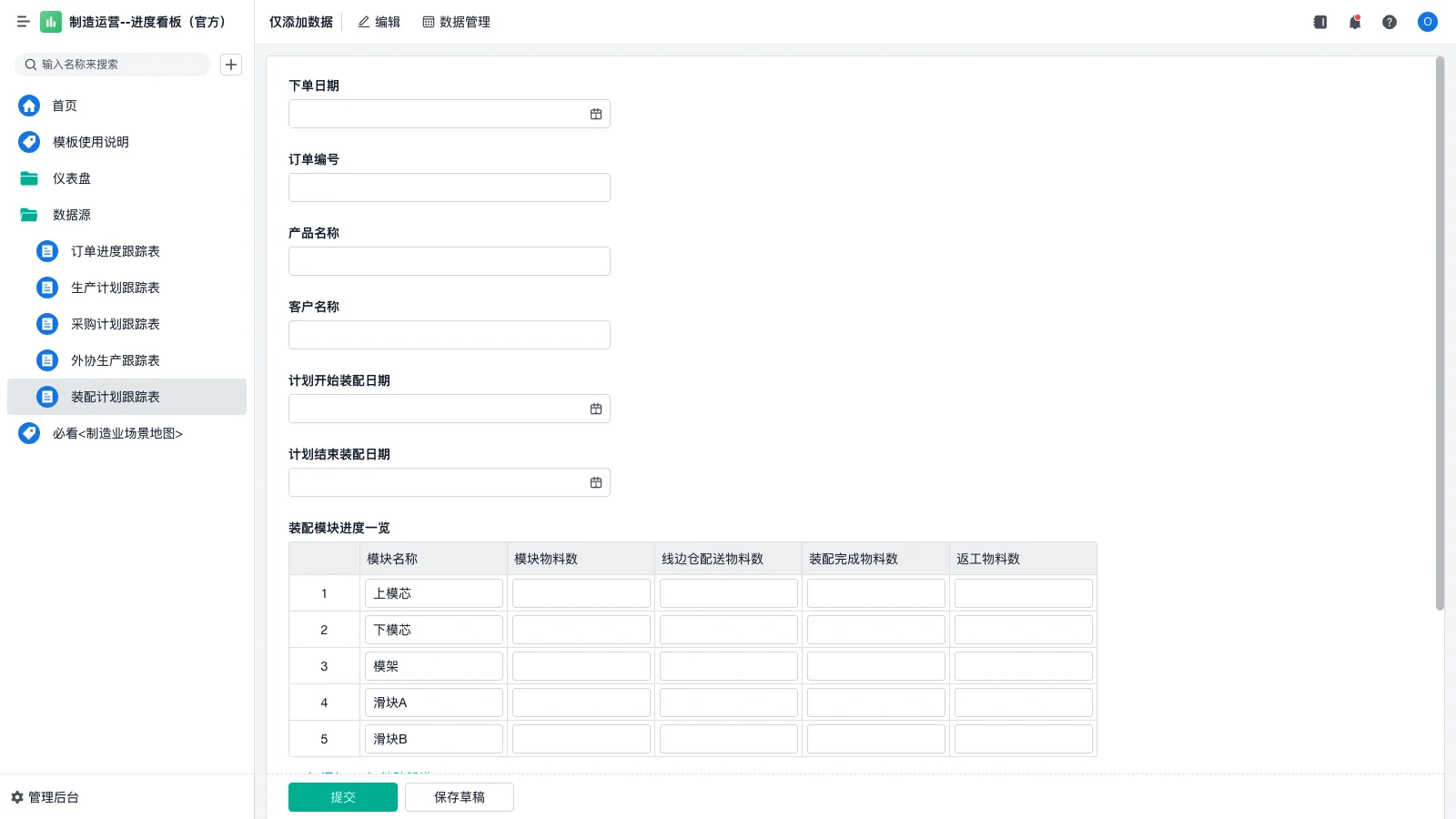1456x819 pixels.
Task: Open the calendar picker for 计划开始装配日期
Action: [596, 408]
